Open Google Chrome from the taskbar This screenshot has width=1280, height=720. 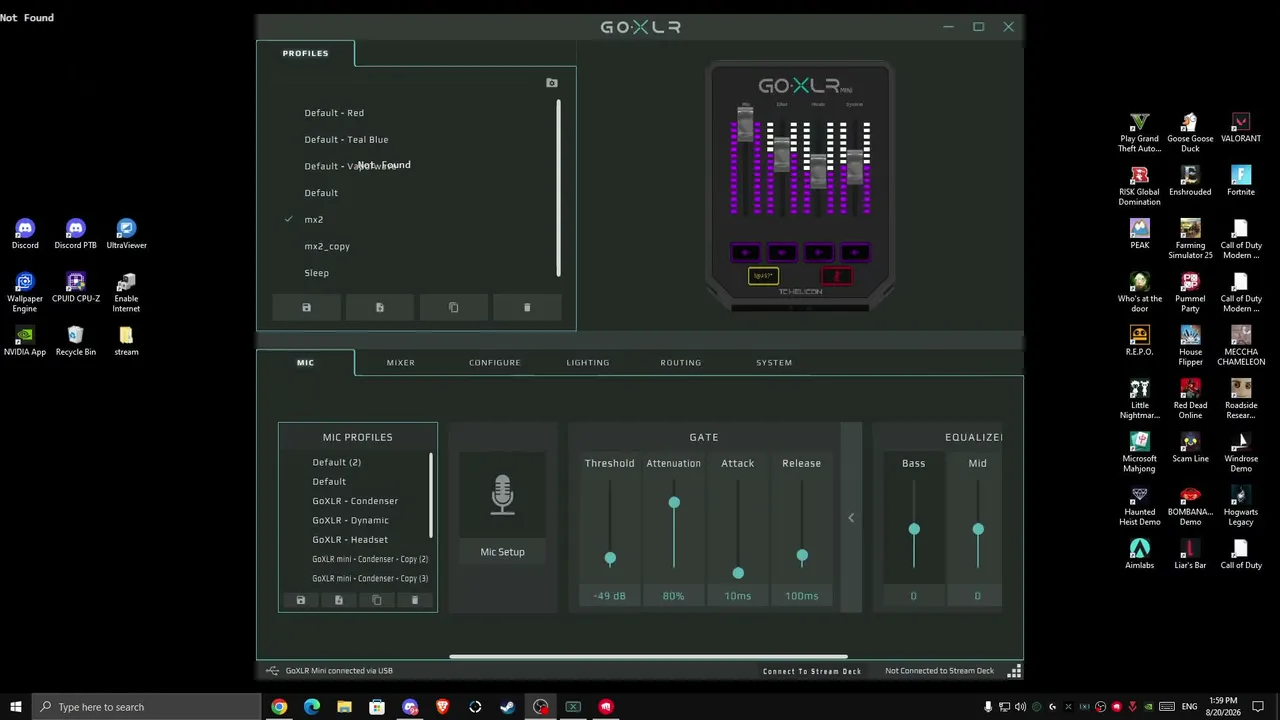[x=279, y=707]
